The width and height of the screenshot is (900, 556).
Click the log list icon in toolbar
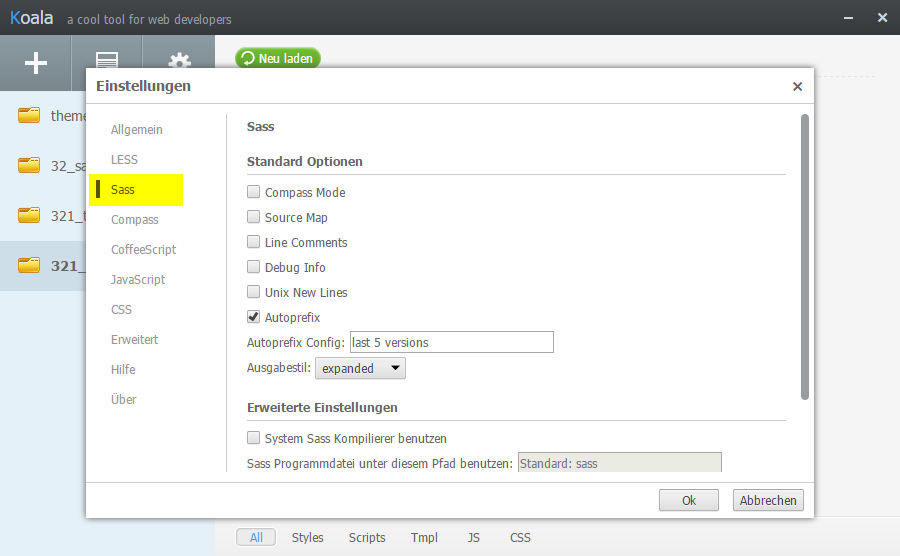(107, 62)
